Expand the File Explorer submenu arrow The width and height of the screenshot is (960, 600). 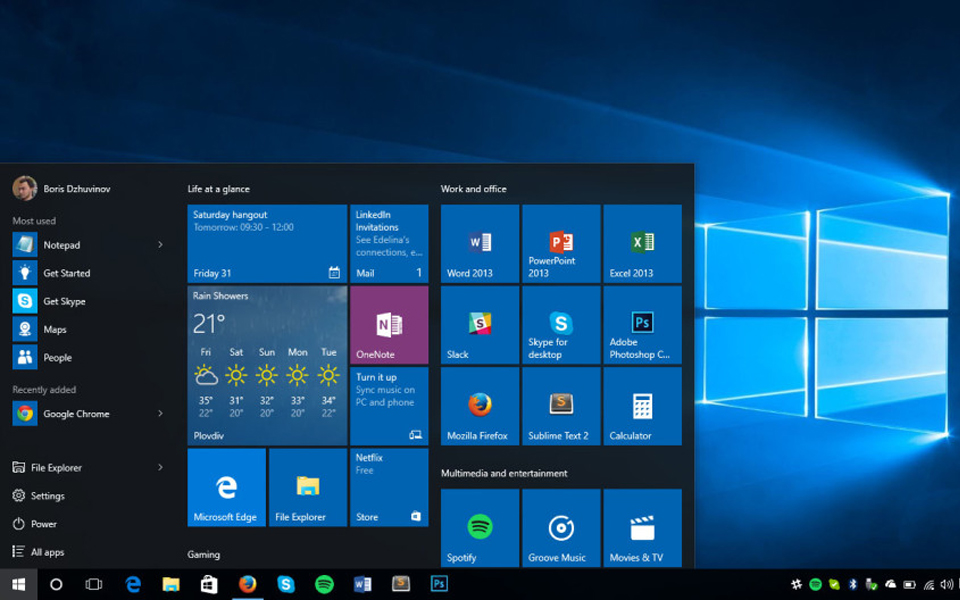160,468
